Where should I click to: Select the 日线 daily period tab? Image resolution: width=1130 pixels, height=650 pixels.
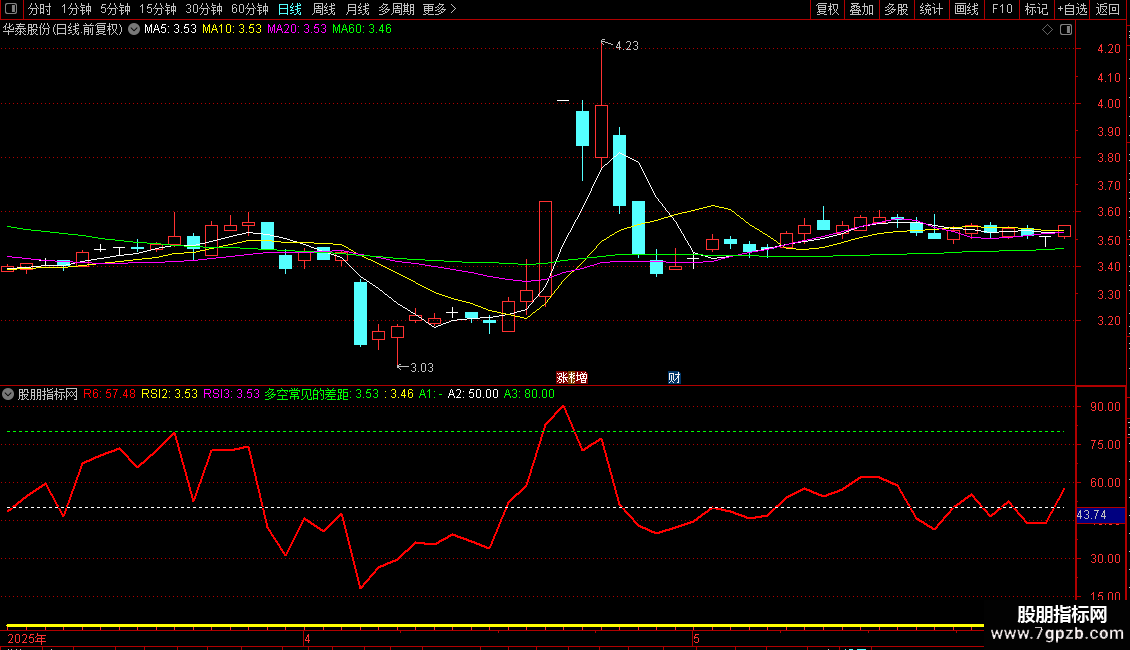coord(290,9)
